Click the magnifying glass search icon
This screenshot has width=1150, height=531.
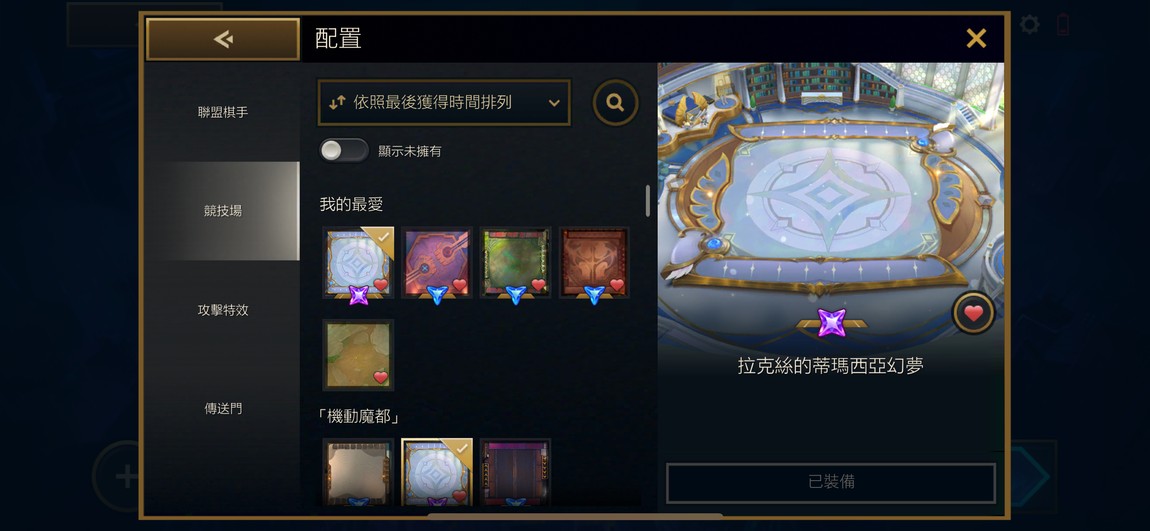[x=615, y=103]
